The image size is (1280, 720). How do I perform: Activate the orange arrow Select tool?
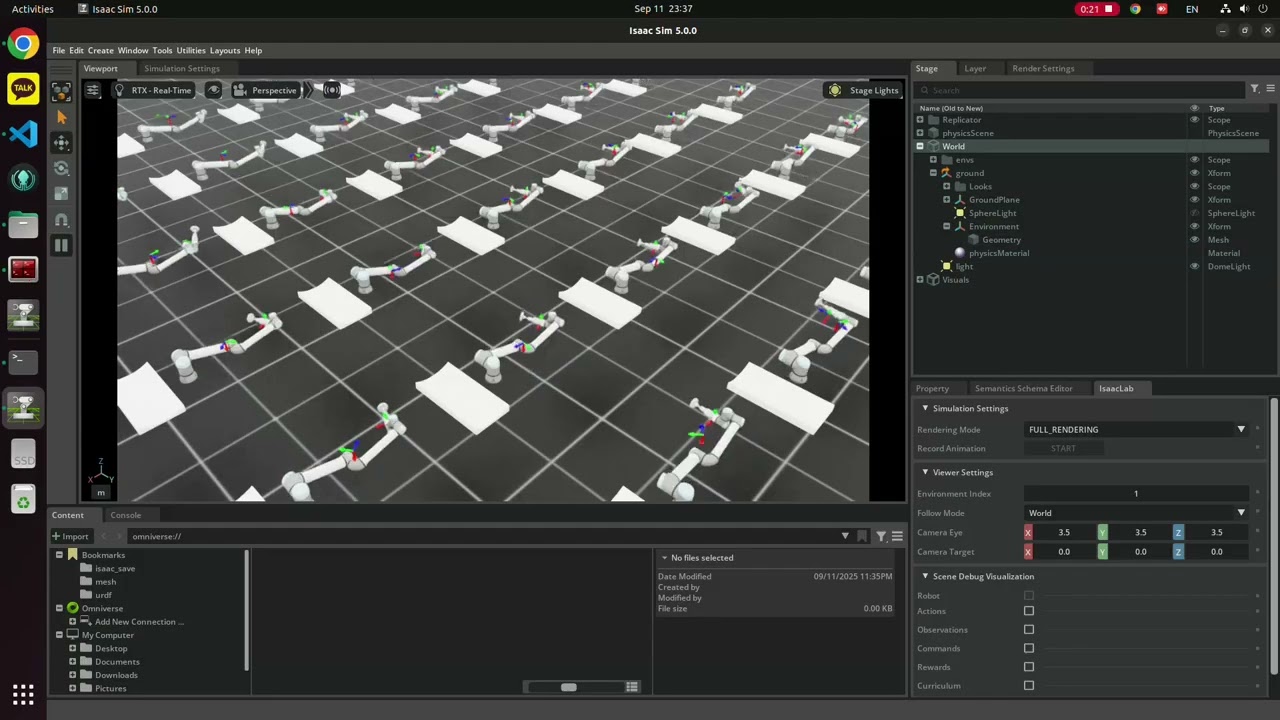(61, 117)
